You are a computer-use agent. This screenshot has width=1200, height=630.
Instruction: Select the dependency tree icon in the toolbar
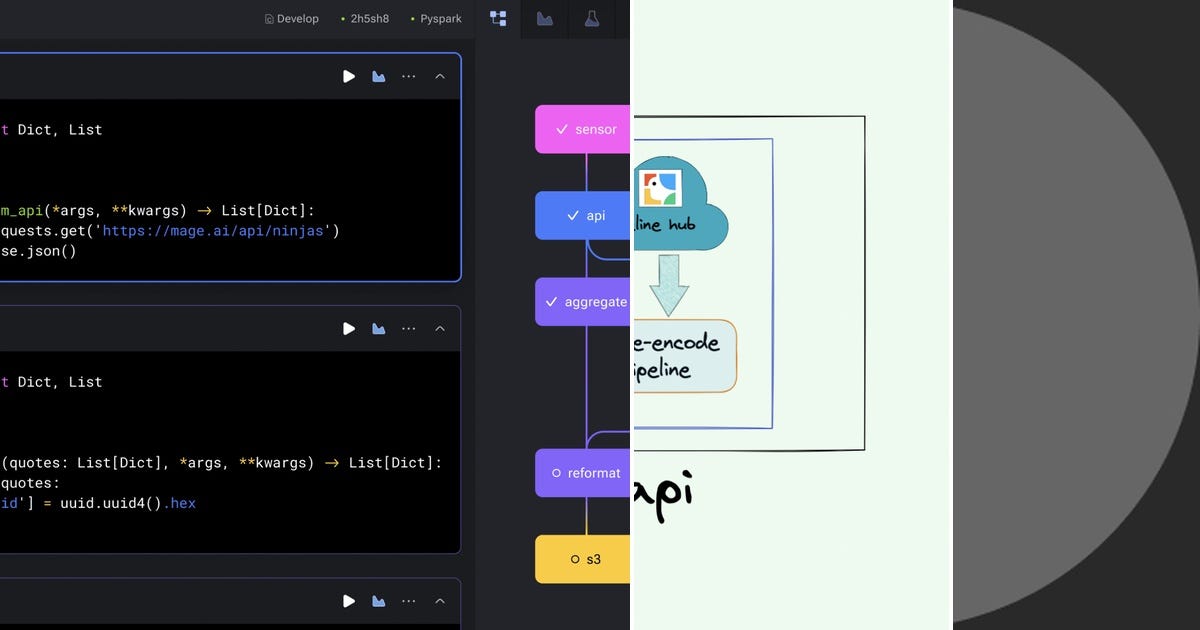click(498, 19)
